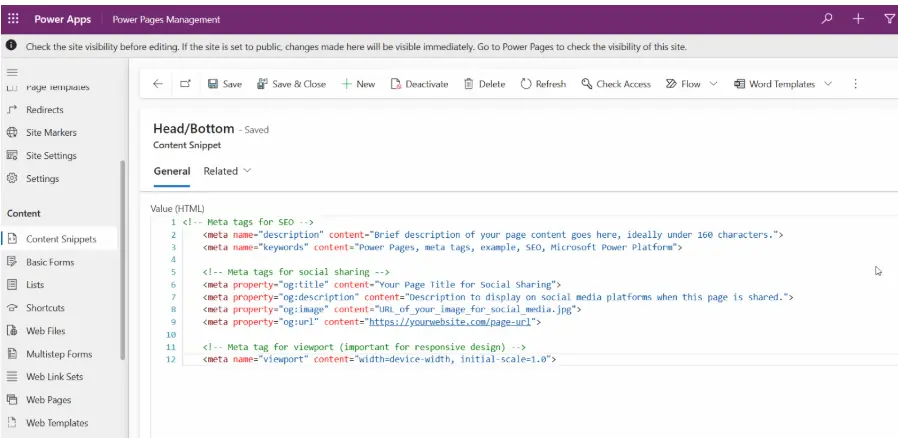Switch to the General tab
898x438 pixels.
(x=171, y=171)
